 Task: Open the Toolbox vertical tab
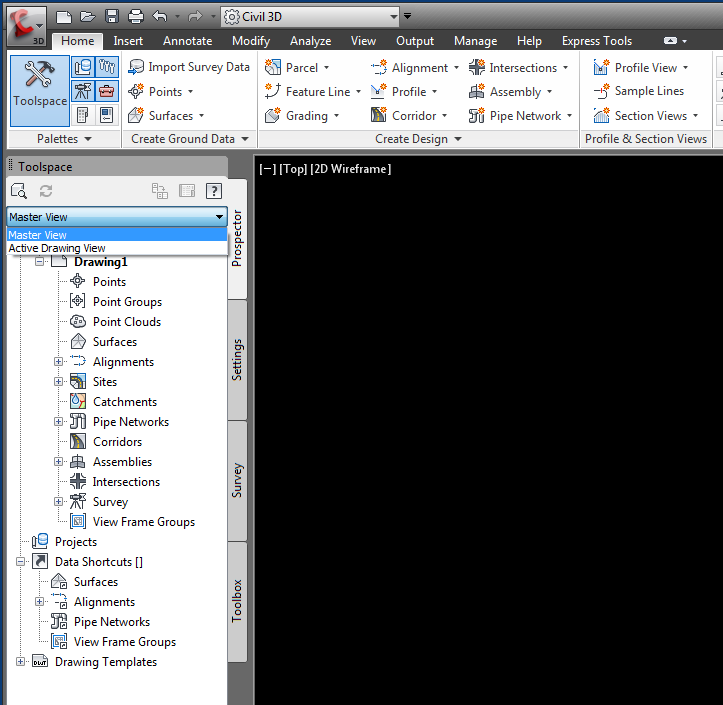[237, 601]
